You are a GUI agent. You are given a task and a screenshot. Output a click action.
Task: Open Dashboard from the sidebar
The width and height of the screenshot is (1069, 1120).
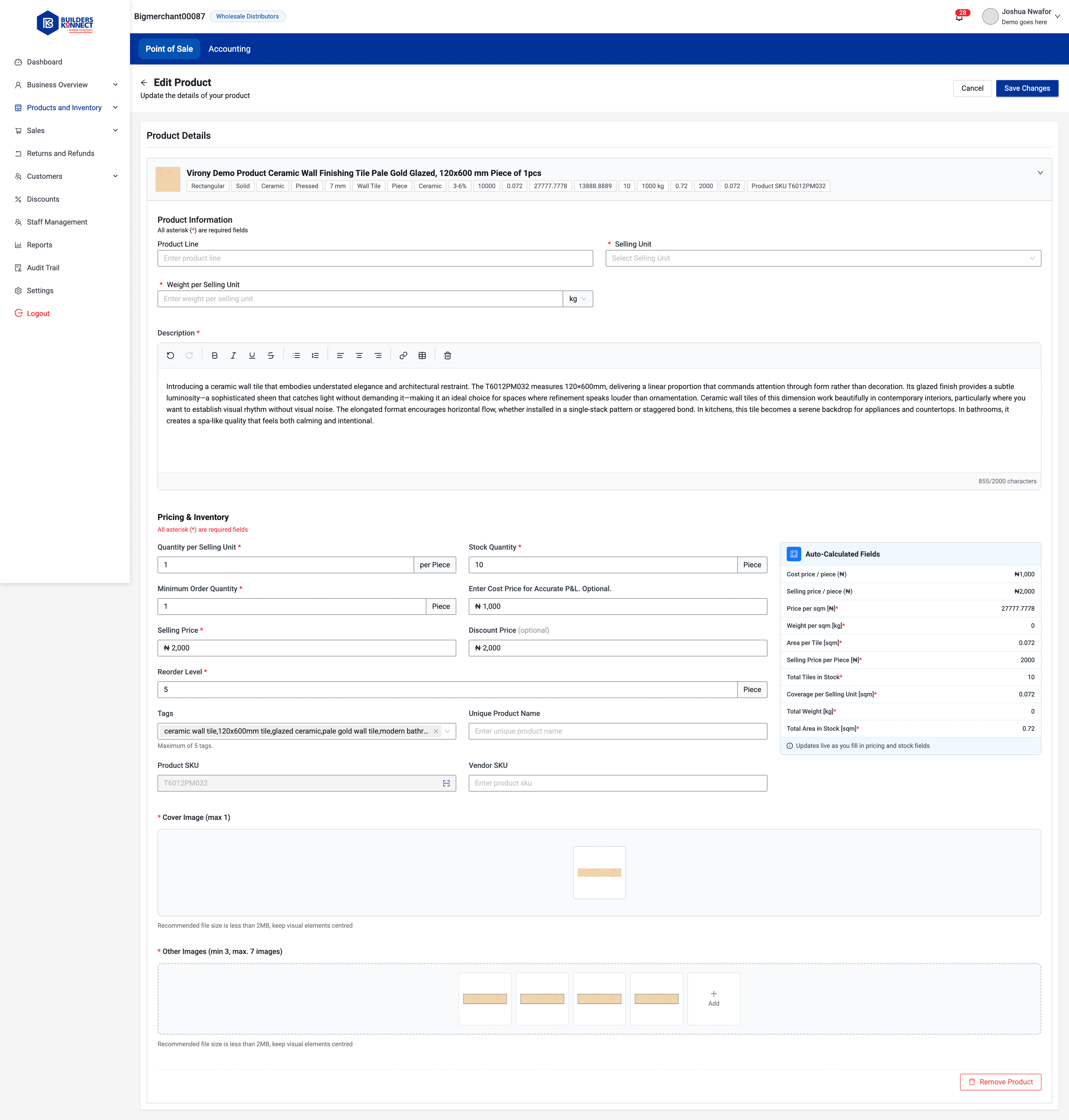45,62
